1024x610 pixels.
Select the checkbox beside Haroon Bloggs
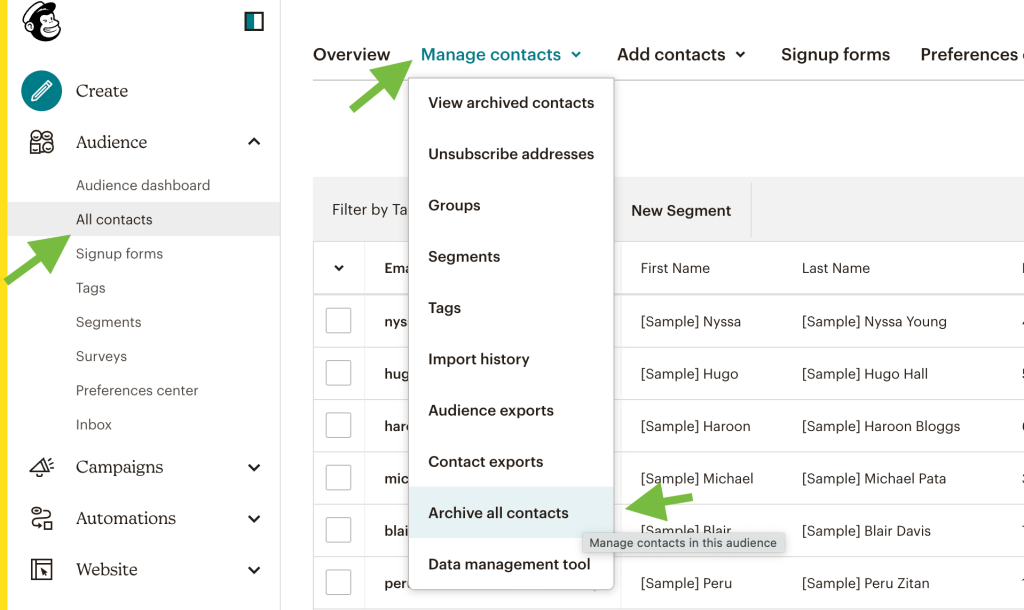338,426
